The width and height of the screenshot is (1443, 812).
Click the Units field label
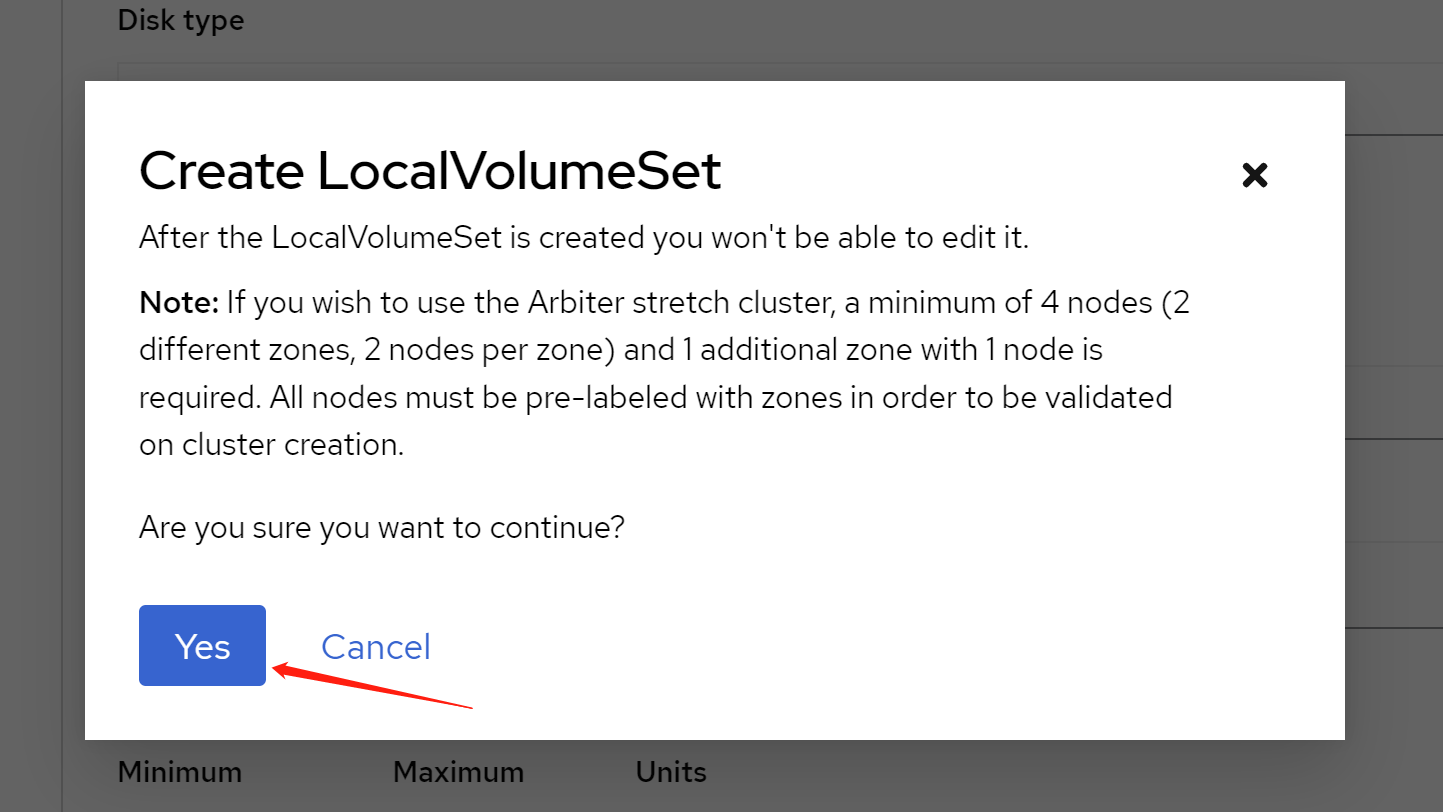(671, 772)
